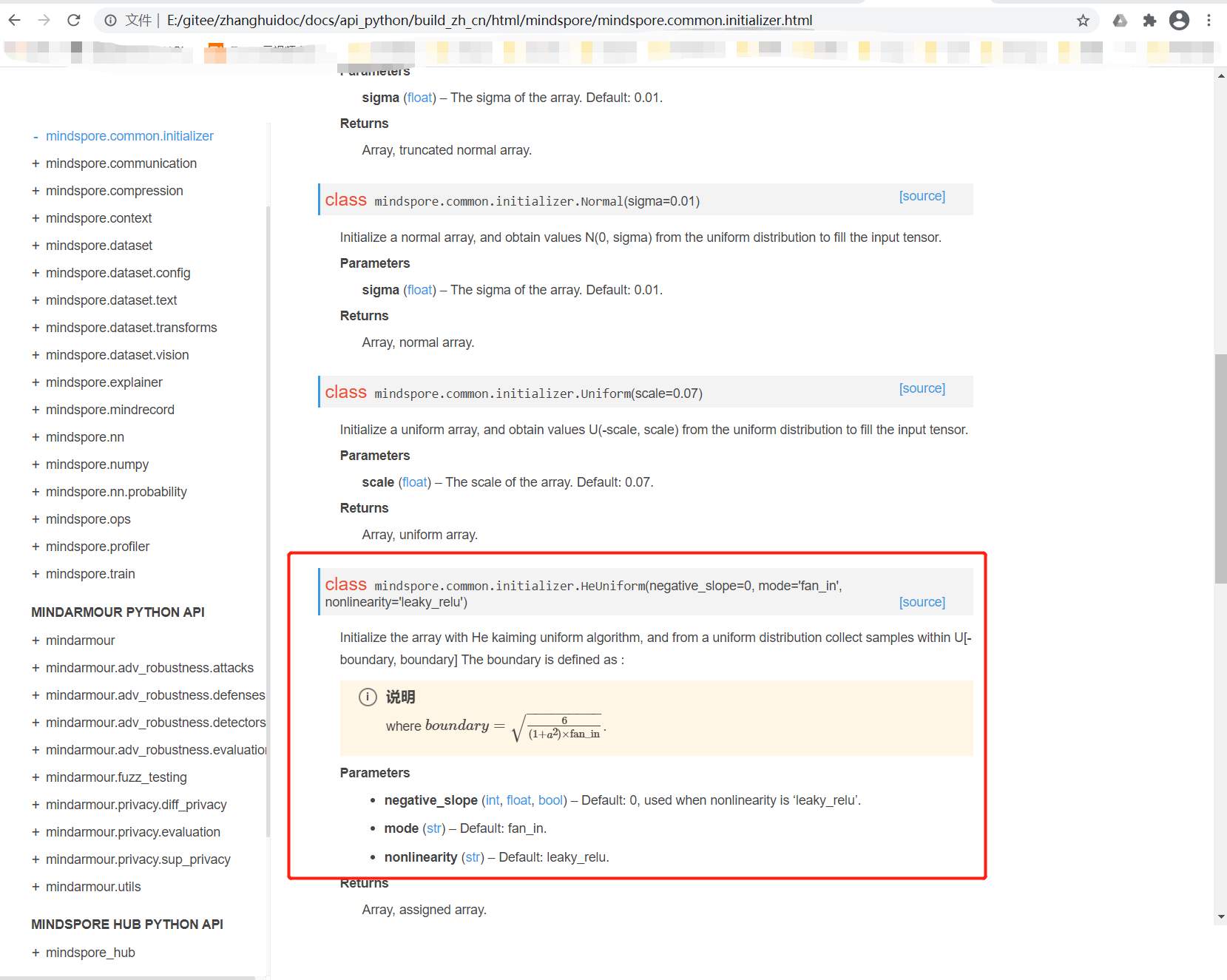
Task: Expand the mindspore.compression plus toggle
Action: tap(36, 191)
